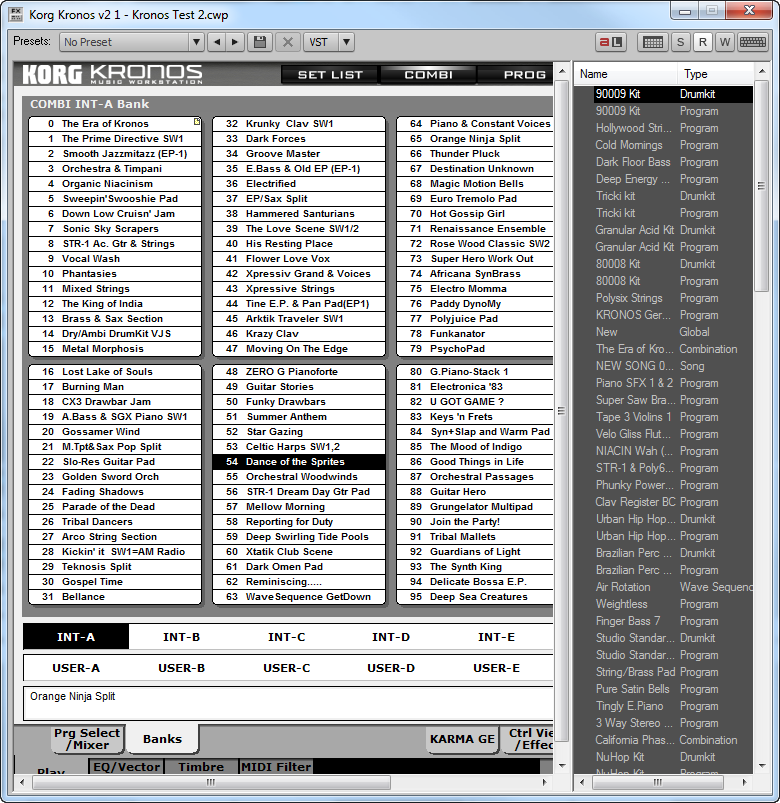
Task: Toggle the R read automation button
Action: (703, 42)
